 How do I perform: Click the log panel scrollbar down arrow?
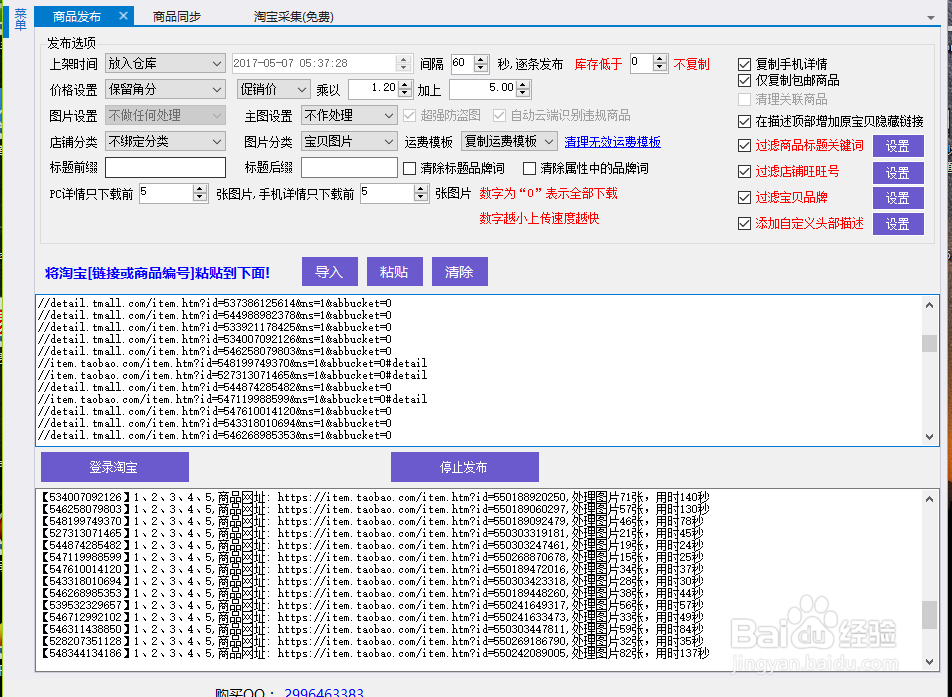tap(930, 661)
